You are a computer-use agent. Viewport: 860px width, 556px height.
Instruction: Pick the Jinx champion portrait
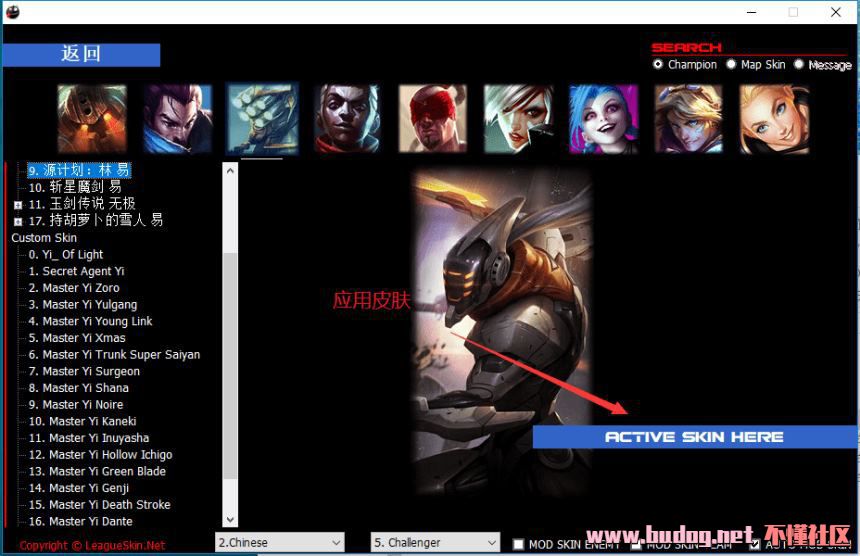pos(604,118)
